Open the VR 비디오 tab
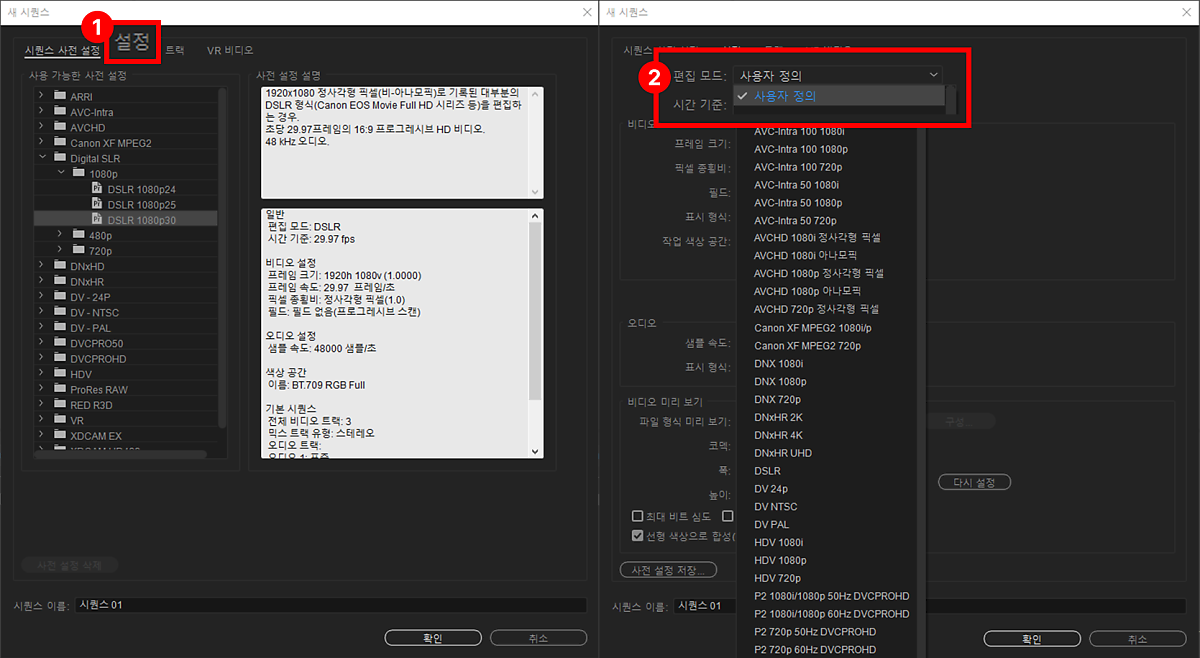The height and width of the screenshot is (658, 1200). pos(230,50)
